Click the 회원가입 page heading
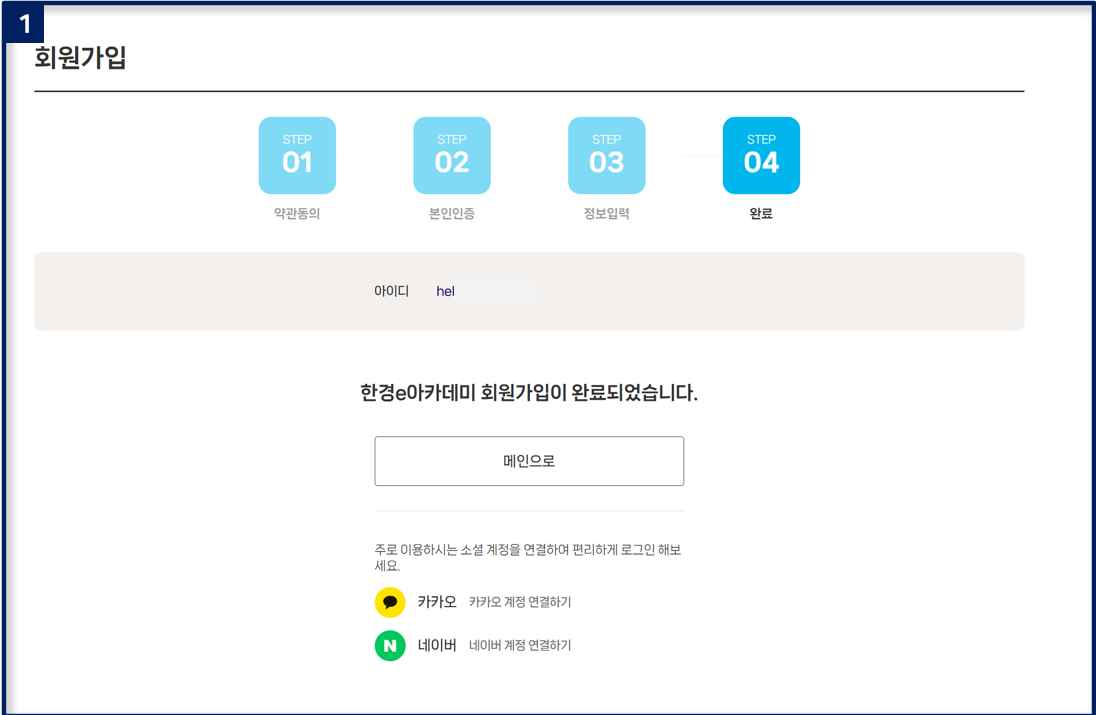The image size is (1096, 715). [80, 57]
